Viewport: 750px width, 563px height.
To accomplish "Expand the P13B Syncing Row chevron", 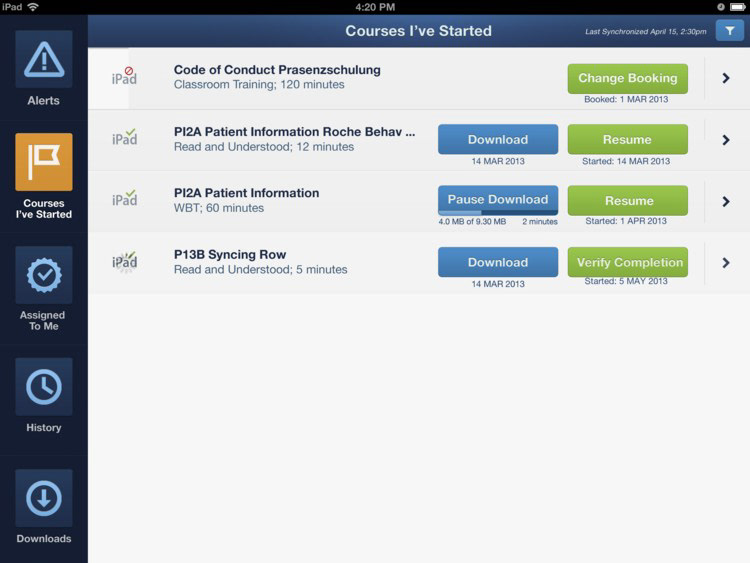I will (726, 263).
